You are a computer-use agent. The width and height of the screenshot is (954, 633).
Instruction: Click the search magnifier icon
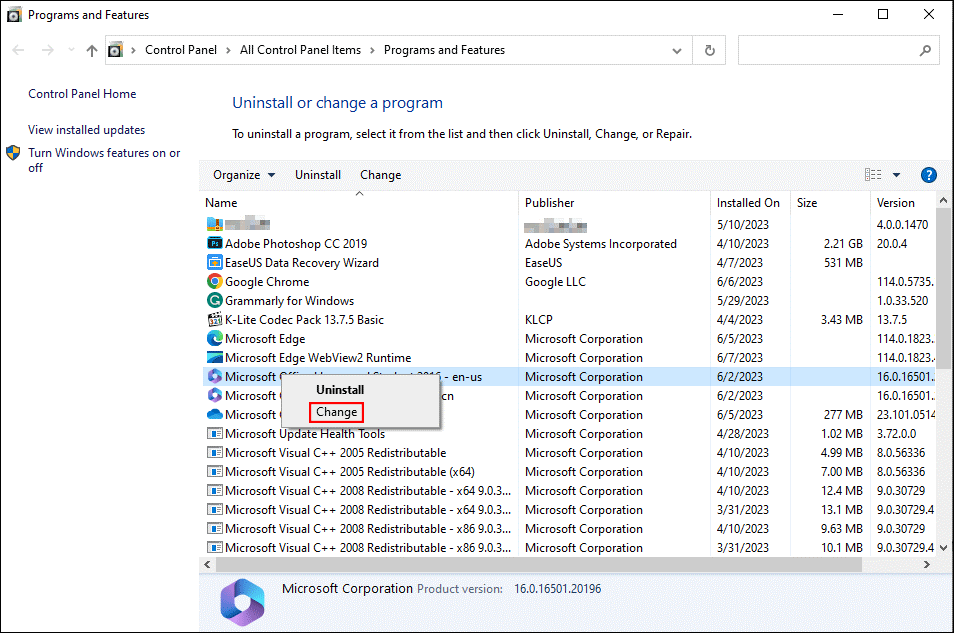(925, 51)
